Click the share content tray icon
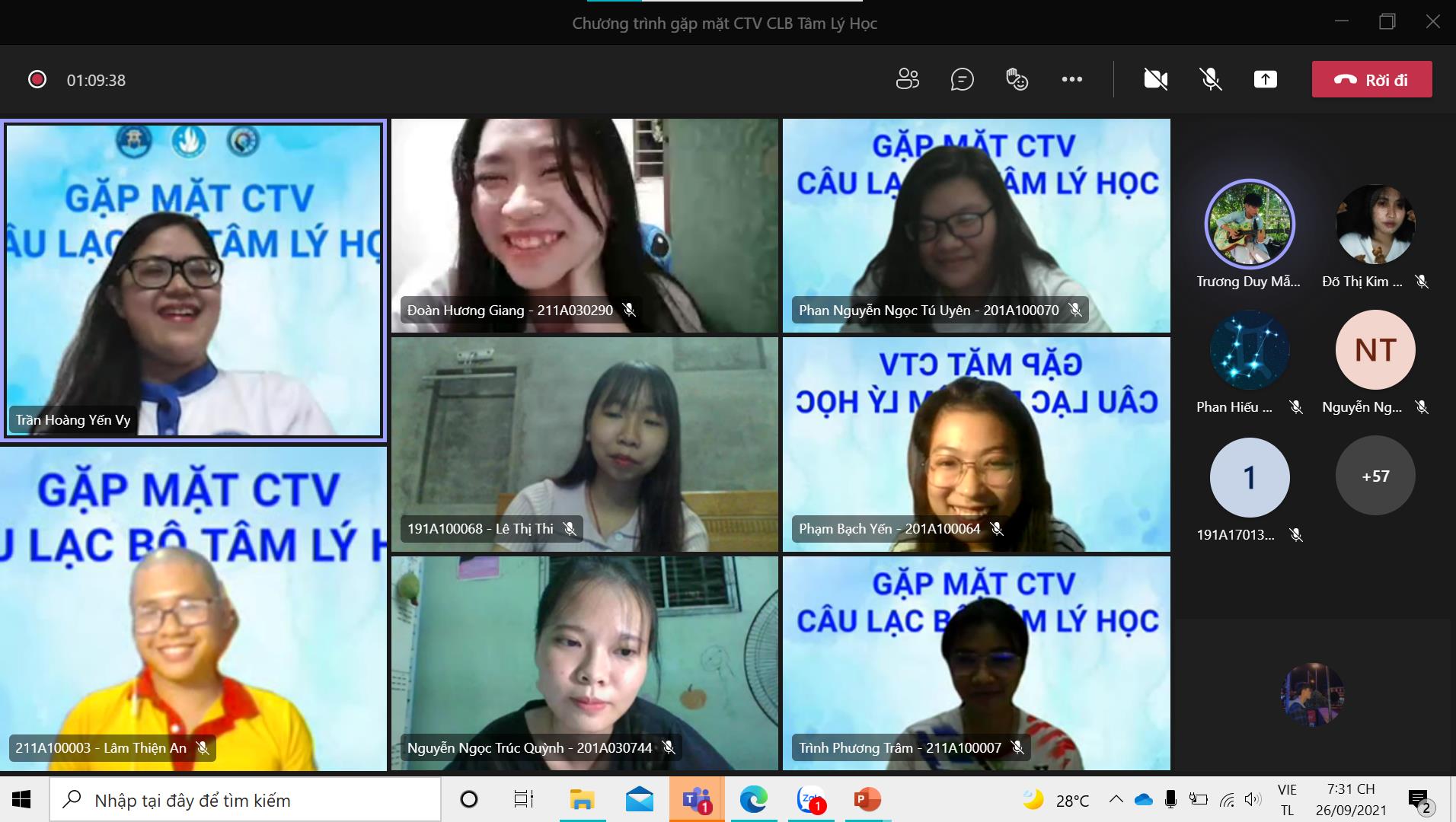 pos(1265,79)
